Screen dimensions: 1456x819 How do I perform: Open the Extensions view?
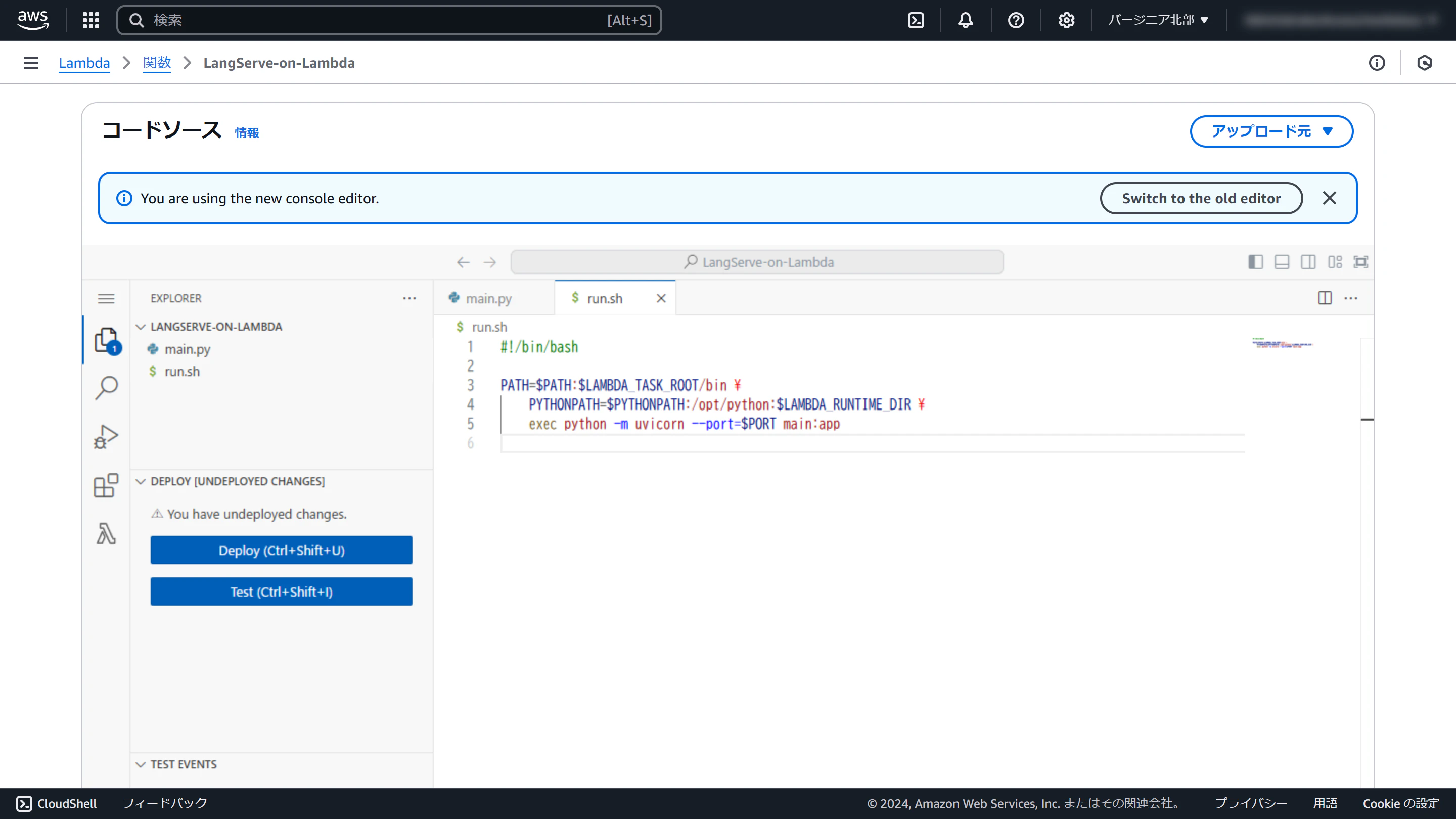click(x=106, y=485)
